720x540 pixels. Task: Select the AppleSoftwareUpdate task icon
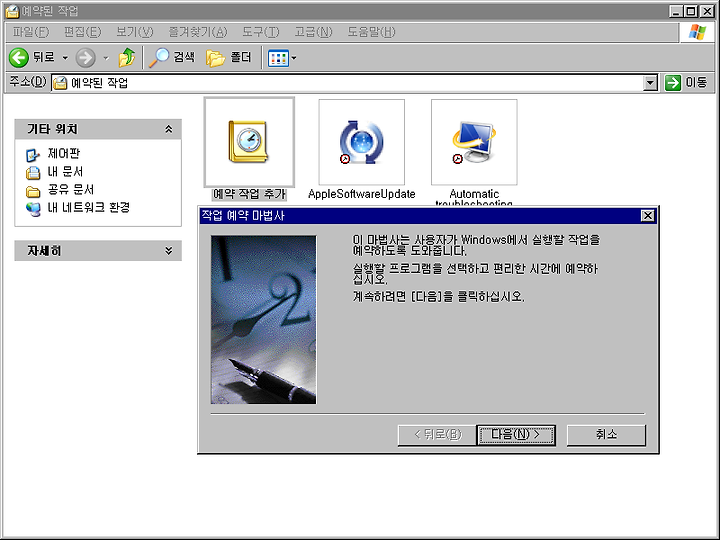(361, 141)
